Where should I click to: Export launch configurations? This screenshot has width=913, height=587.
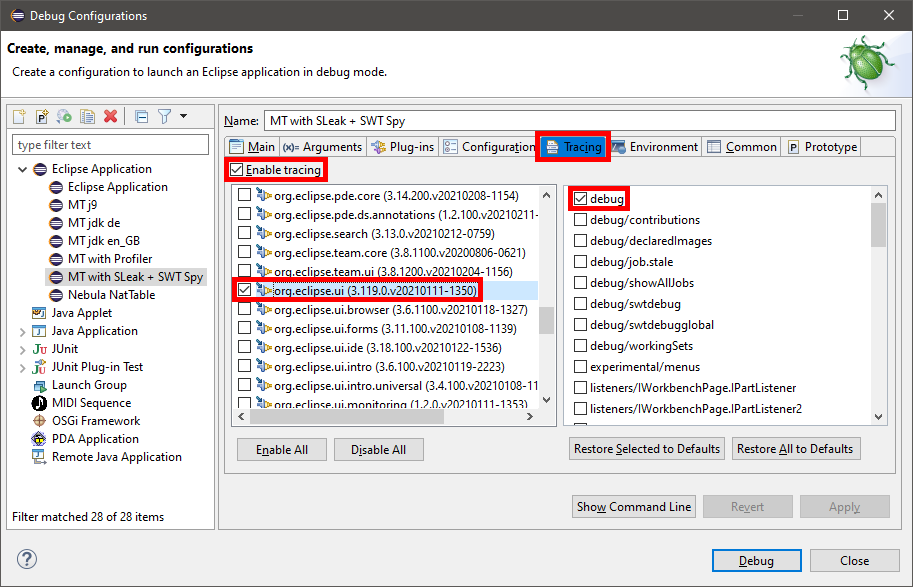click(x=62, y=116)
